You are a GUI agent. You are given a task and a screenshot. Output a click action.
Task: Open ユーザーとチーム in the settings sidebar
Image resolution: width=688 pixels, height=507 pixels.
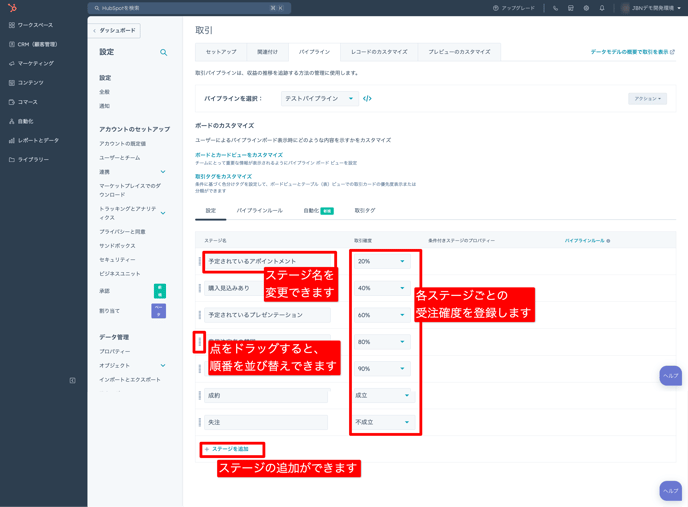click(119, 158)
